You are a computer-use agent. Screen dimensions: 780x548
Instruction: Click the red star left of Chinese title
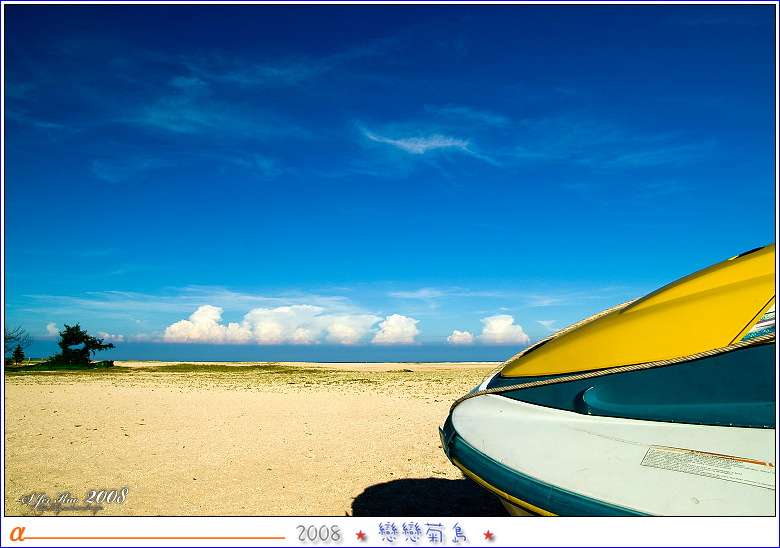361,535
